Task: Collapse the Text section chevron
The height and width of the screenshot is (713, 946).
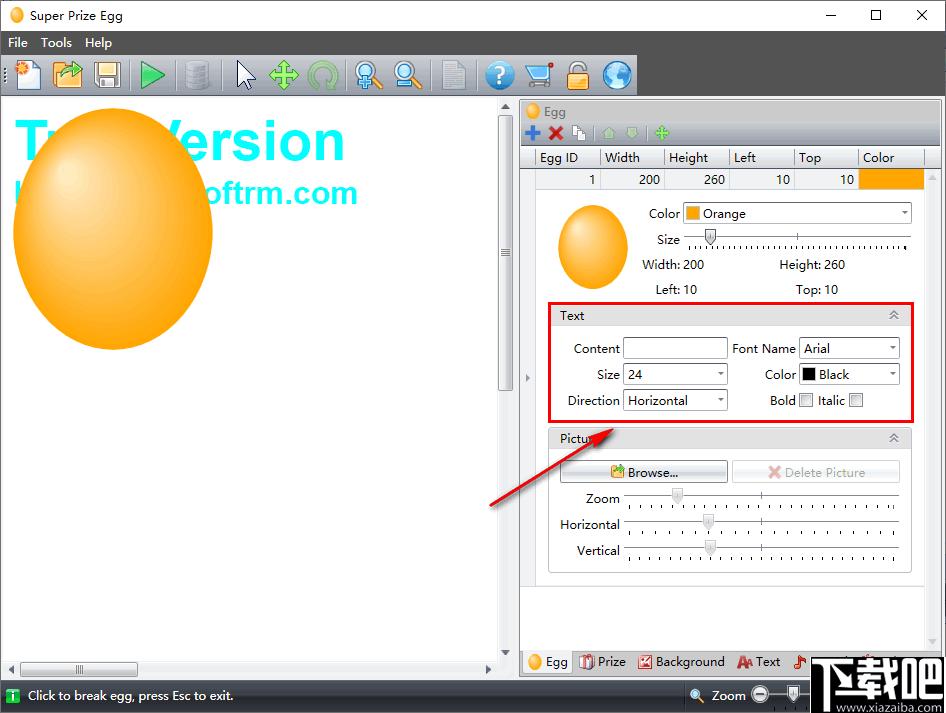Action: tap(894, 315)
